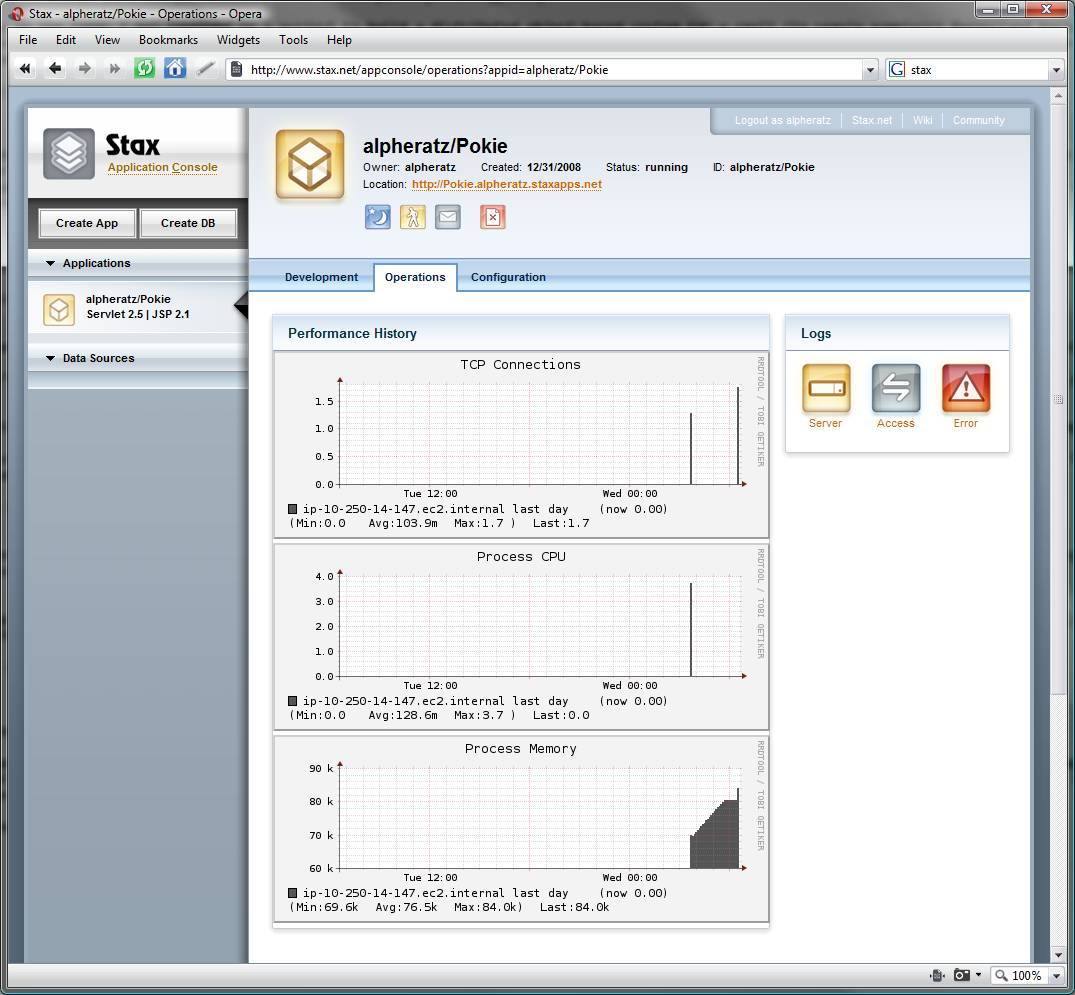Click the alpheratz/Pokie page title
This screenshot has height=995, width=1075.
pos(435,146)
